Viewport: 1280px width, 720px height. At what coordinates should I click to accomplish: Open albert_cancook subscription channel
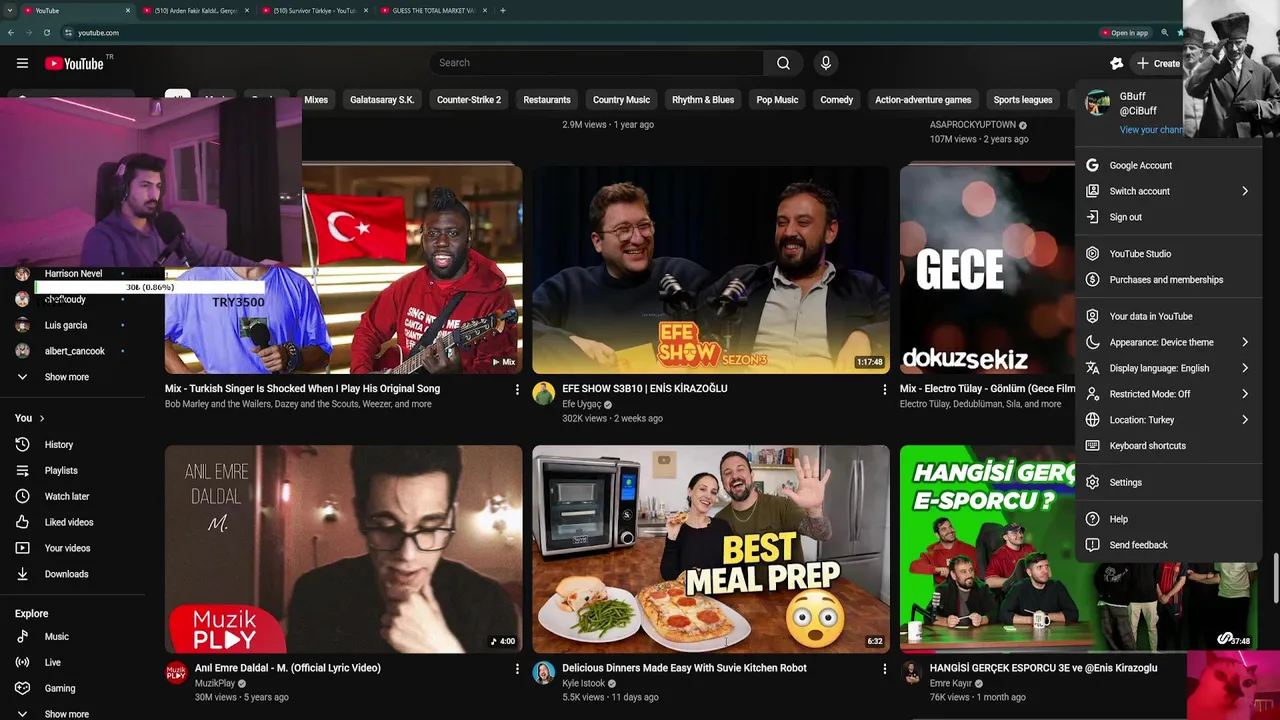[x=74, y=351]
